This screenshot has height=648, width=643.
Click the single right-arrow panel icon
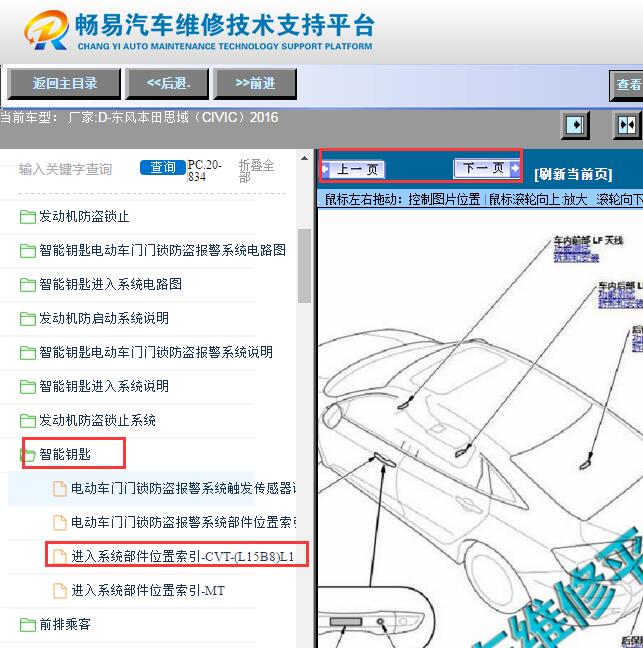pyautogui.click(x=575, y=125)
